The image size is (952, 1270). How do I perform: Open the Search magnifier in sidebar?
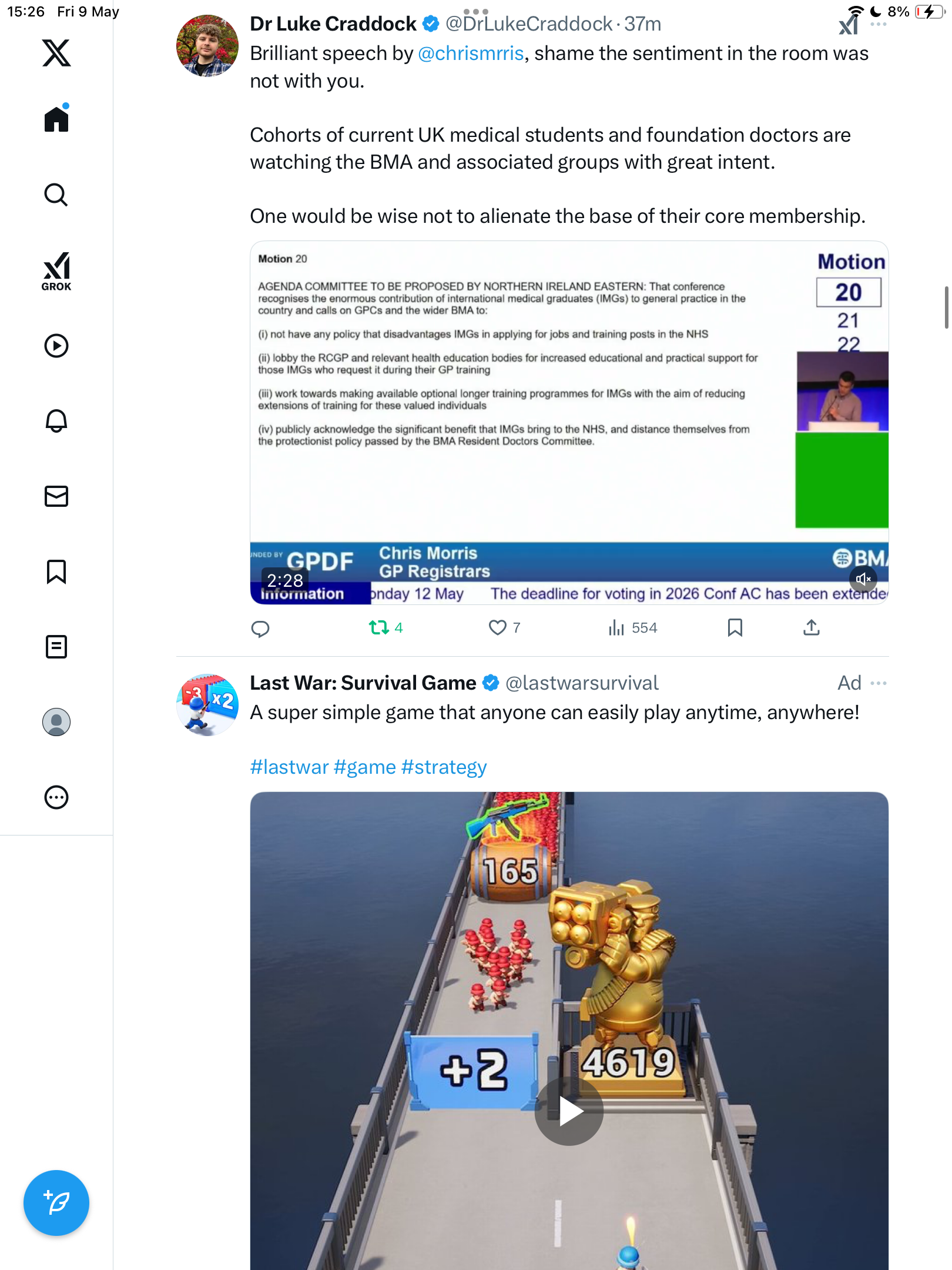tap(56, 195)
